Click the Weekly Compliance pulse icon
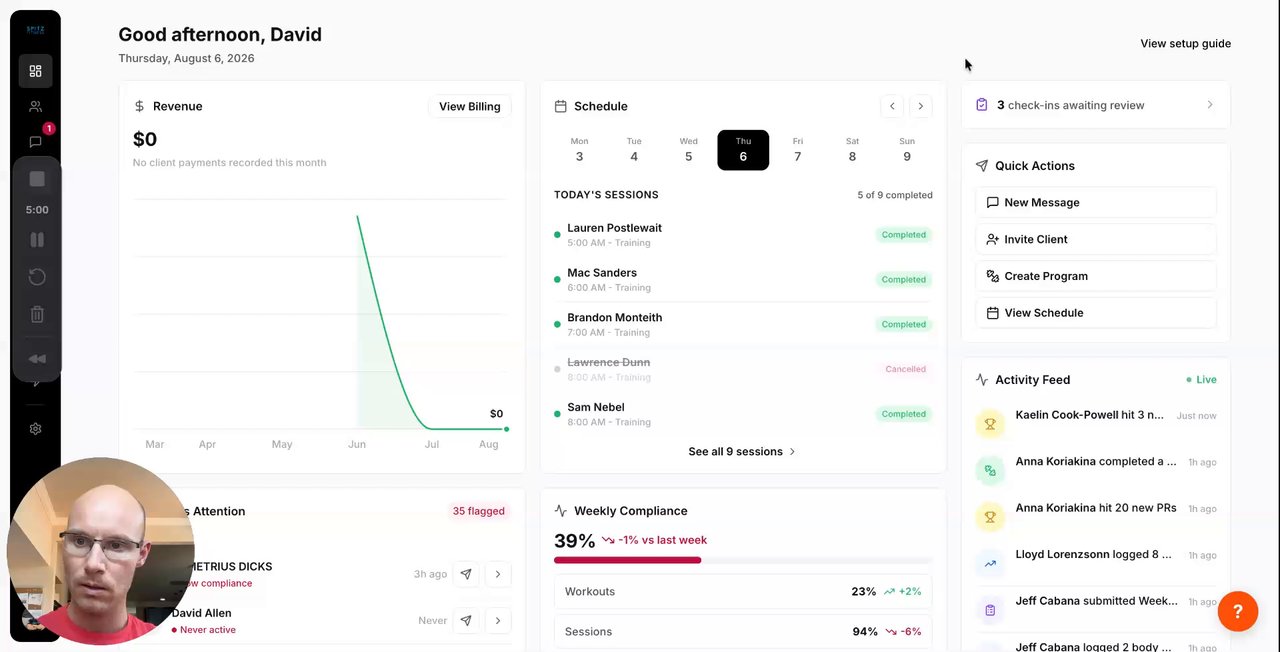This screenshot has height=652, width=1280. coord(561,511)
